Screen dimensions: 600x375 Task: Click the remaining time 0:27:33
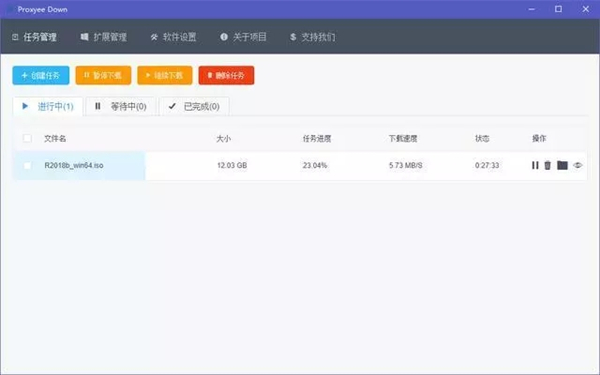[x=487, y=165]
